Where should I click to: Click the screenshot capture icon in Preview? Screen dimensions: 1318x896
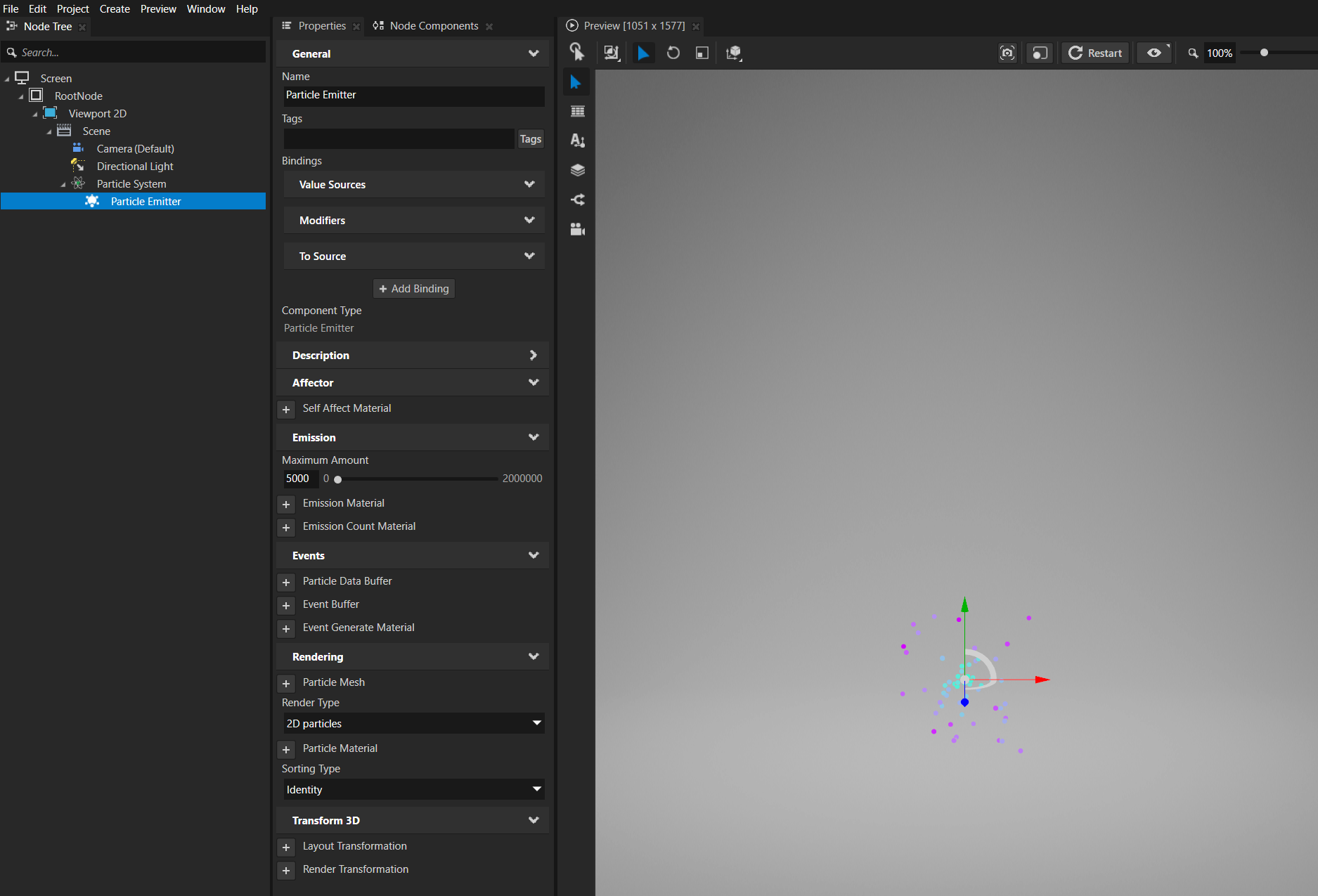coord(1007,53)
